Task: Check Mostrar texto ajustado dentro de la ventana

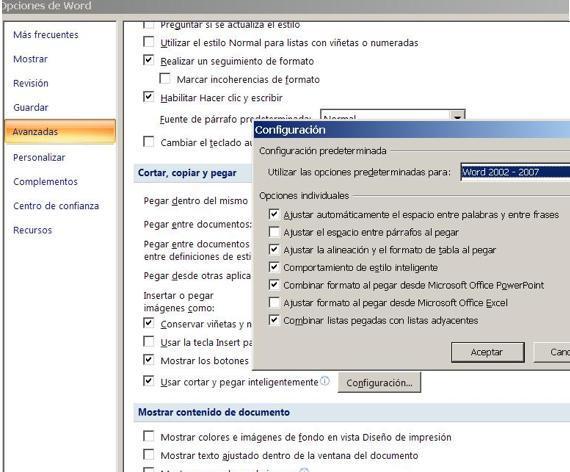Action: [148, 455]
